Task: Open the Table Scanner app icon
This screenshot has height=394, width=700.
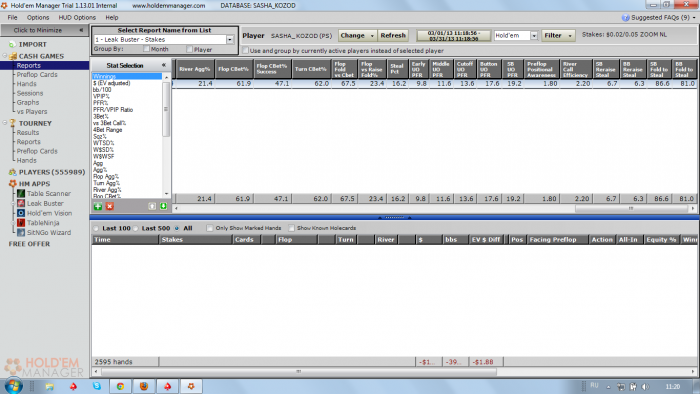Action: [21, 194]
